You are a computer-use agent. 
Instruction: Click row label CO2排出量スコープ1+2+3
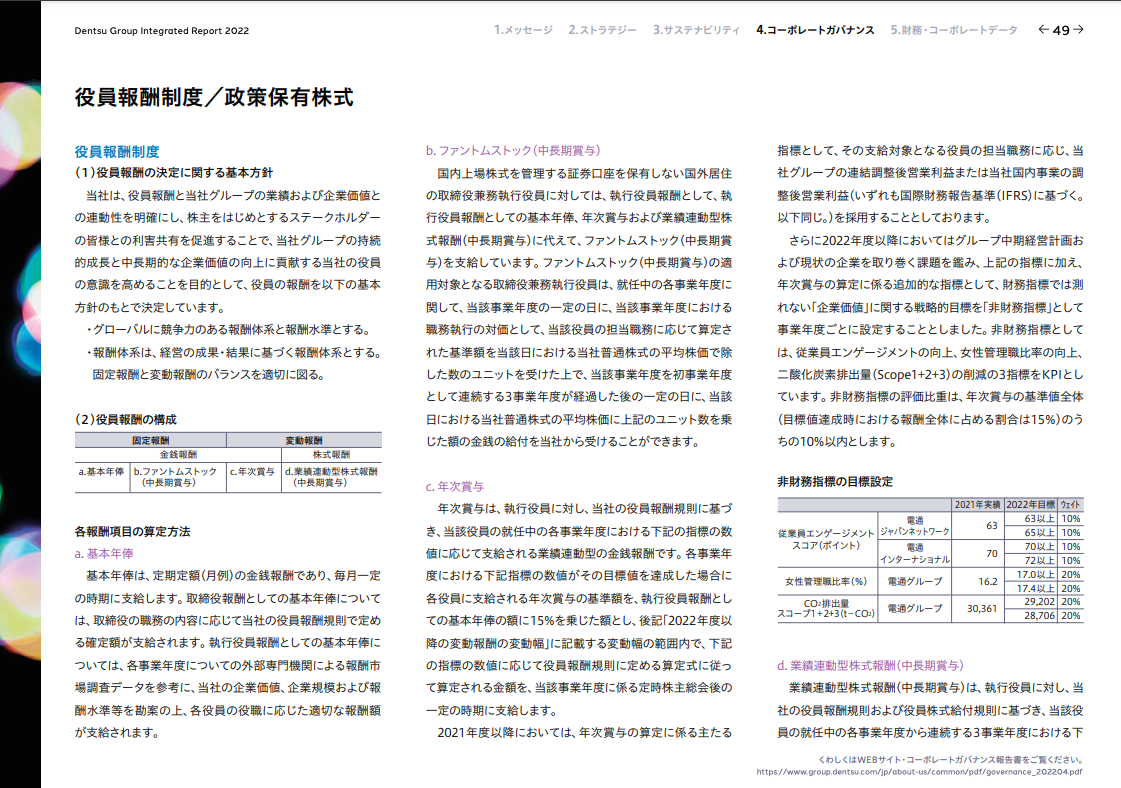826,609
